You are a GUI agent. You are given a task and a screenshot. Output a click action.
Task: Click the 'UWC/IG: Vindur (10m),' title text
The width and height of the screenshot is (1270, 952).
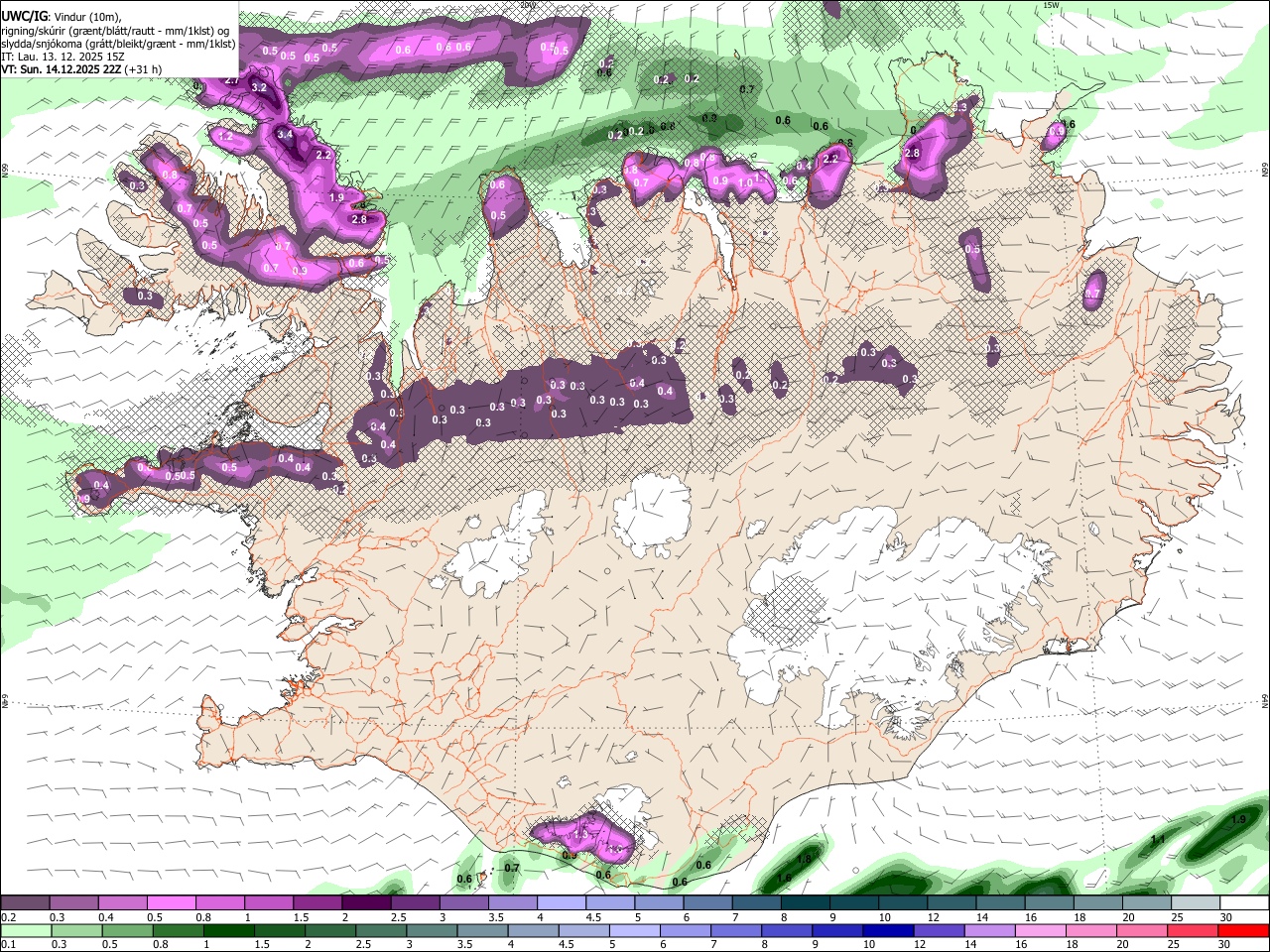(61, 17)
